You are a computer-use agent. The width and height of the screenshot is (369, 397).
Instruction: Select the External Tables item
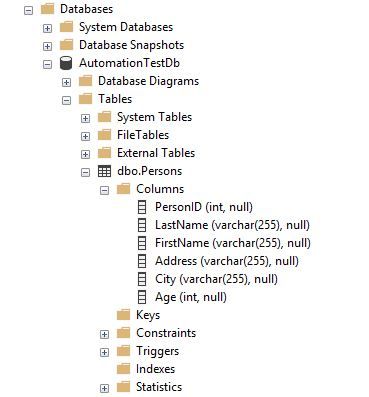156,153
